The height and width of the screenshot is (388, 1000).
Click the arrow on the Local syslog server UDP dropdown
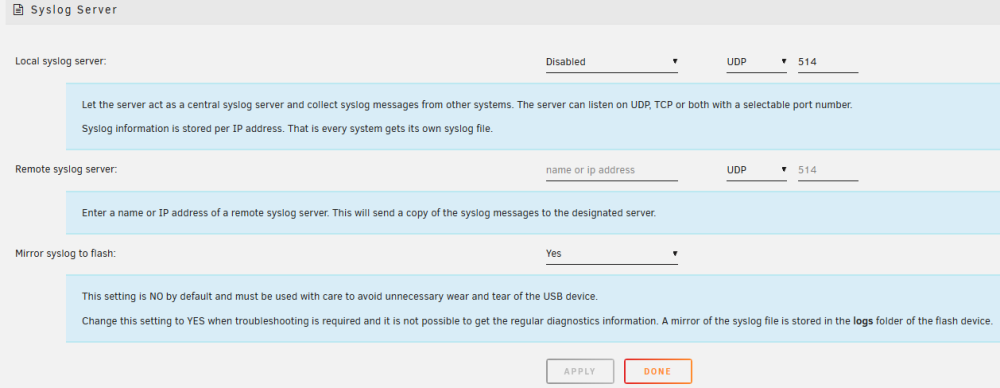pos(784,62)
